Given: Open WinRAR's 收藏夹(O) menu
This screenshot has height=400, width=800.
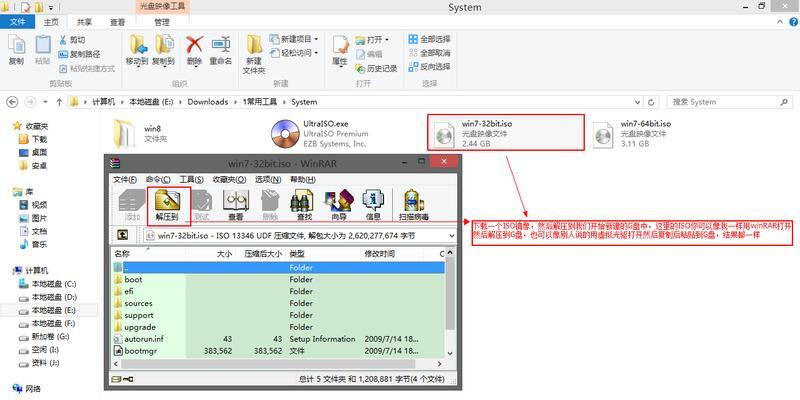Looking at the screenshot, I should (x=229, y=180).
